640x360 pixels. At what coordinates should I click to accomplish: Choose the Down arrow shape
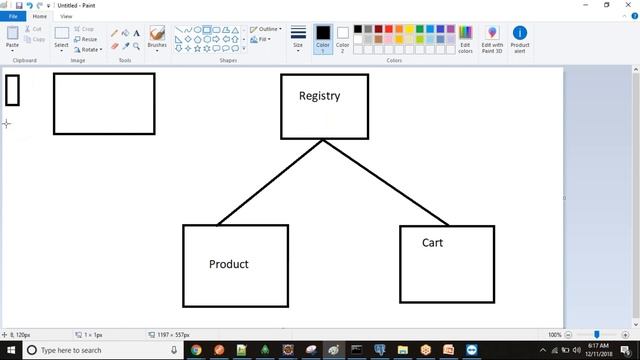click(179, 49)
